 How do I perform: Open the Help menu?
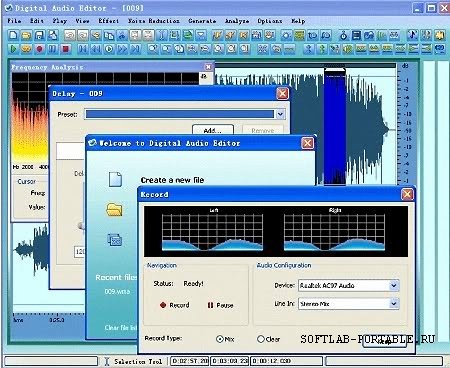[298, 21]
